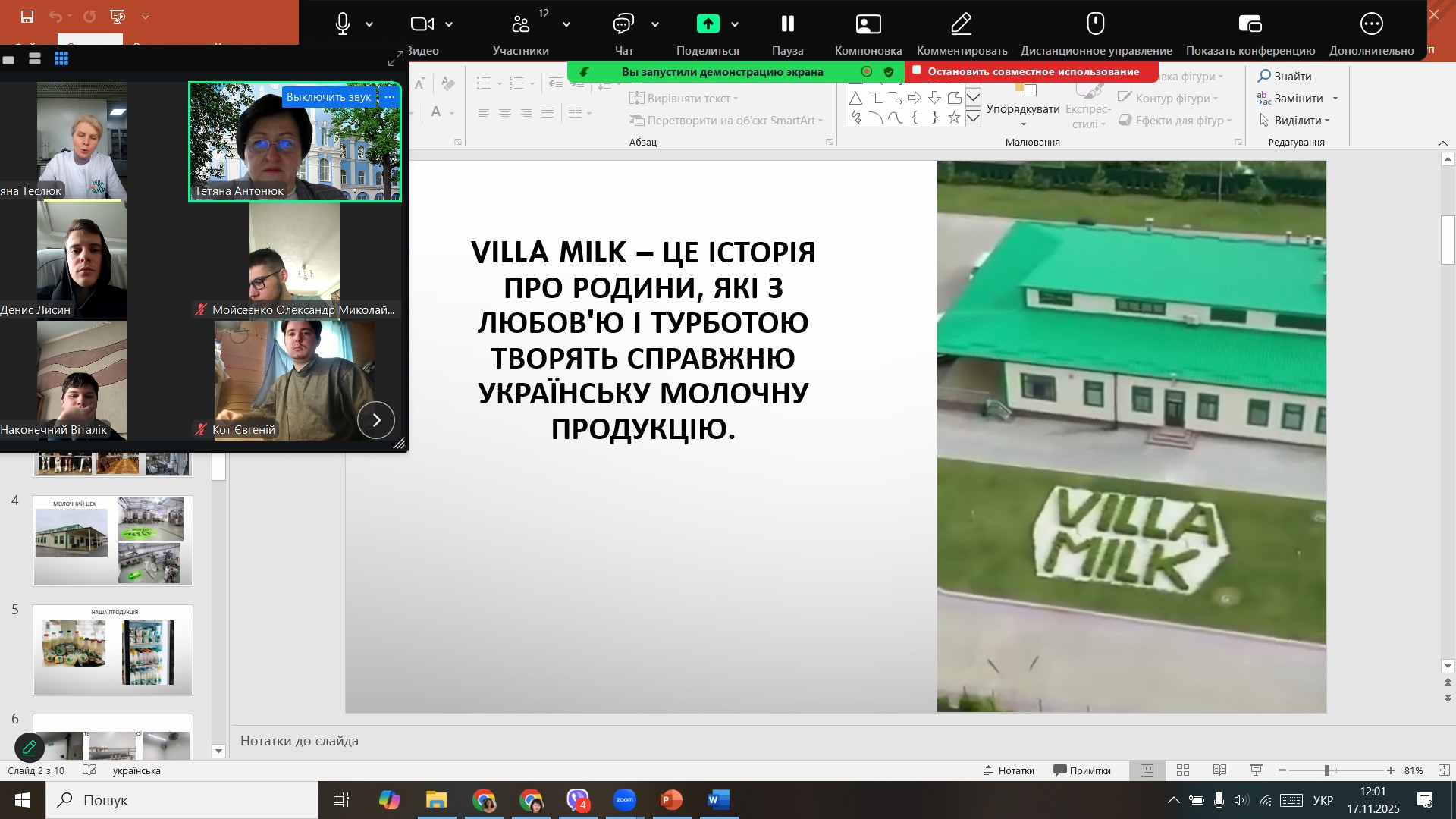Switch to gallery grid view in video panel
Image resolution: width=1456 pixels, height=819 pixels.
coord(61,59)
